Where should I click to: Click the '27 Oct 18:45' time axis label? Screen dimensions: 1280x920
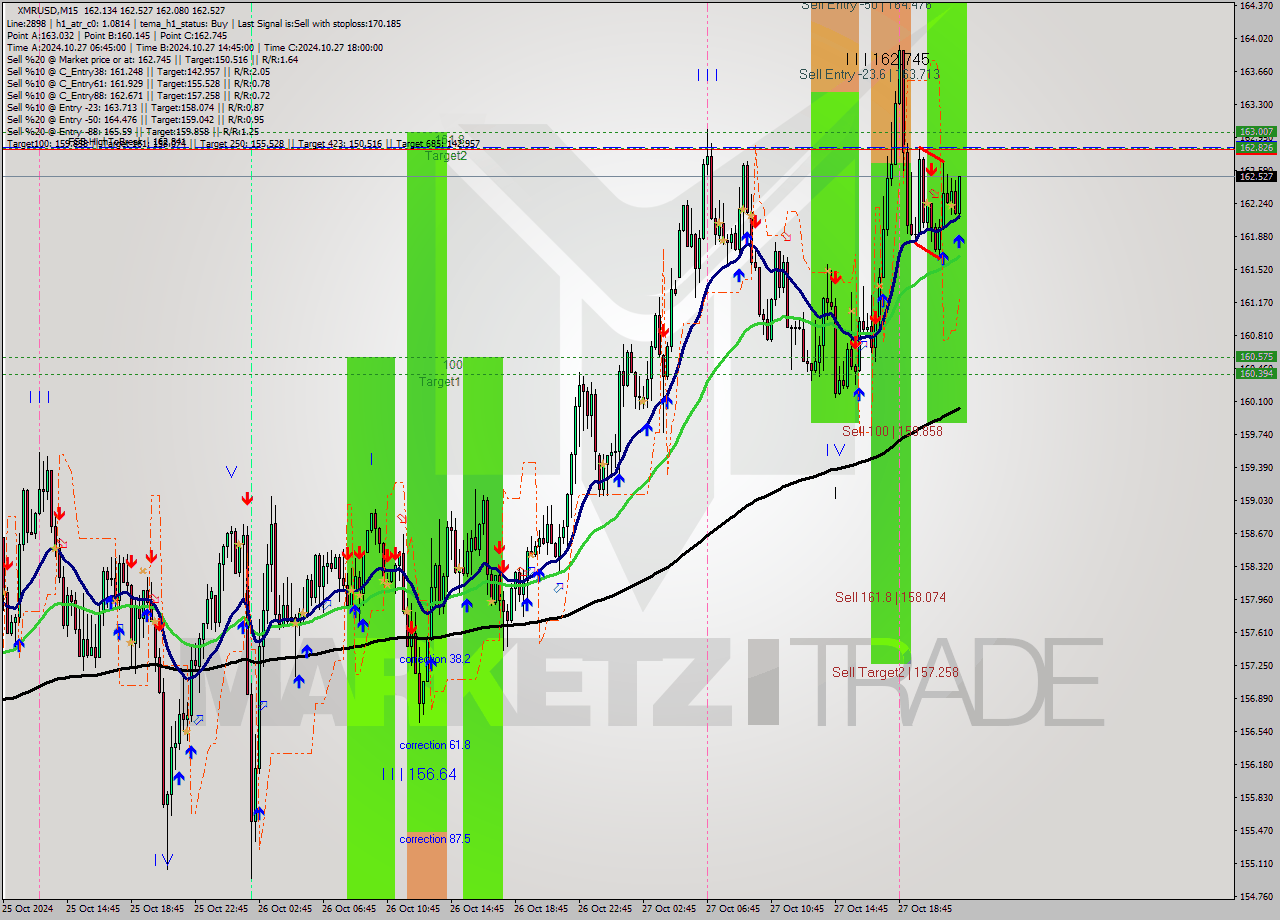925,909
